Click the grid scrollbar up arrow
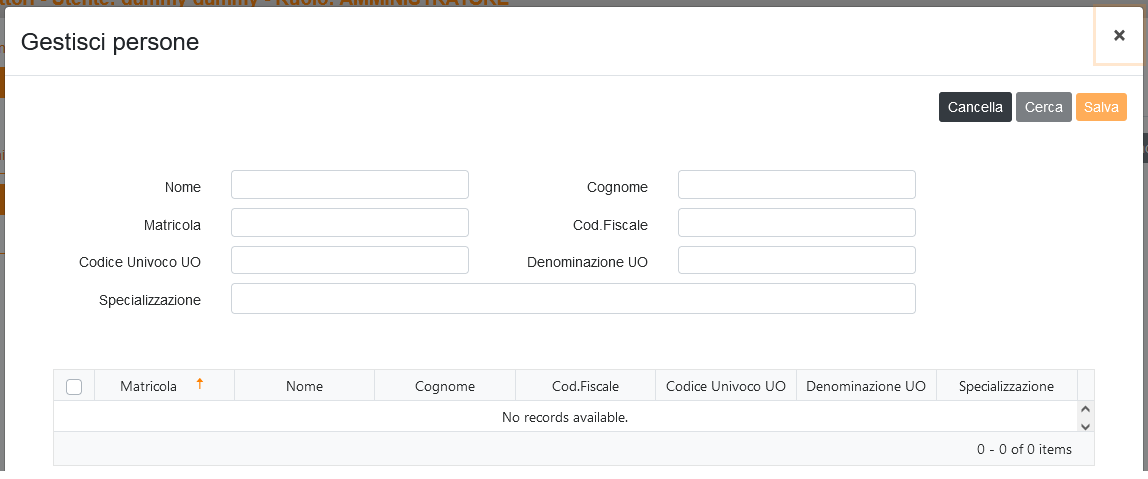1148x479 pixels. (1086, 409)
